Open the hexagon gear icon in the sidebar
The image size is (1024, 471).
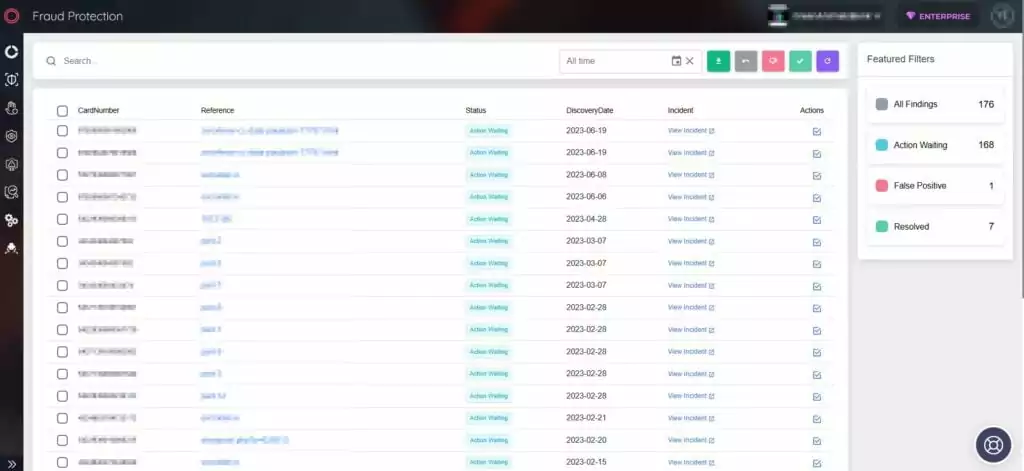coord(11,136)
